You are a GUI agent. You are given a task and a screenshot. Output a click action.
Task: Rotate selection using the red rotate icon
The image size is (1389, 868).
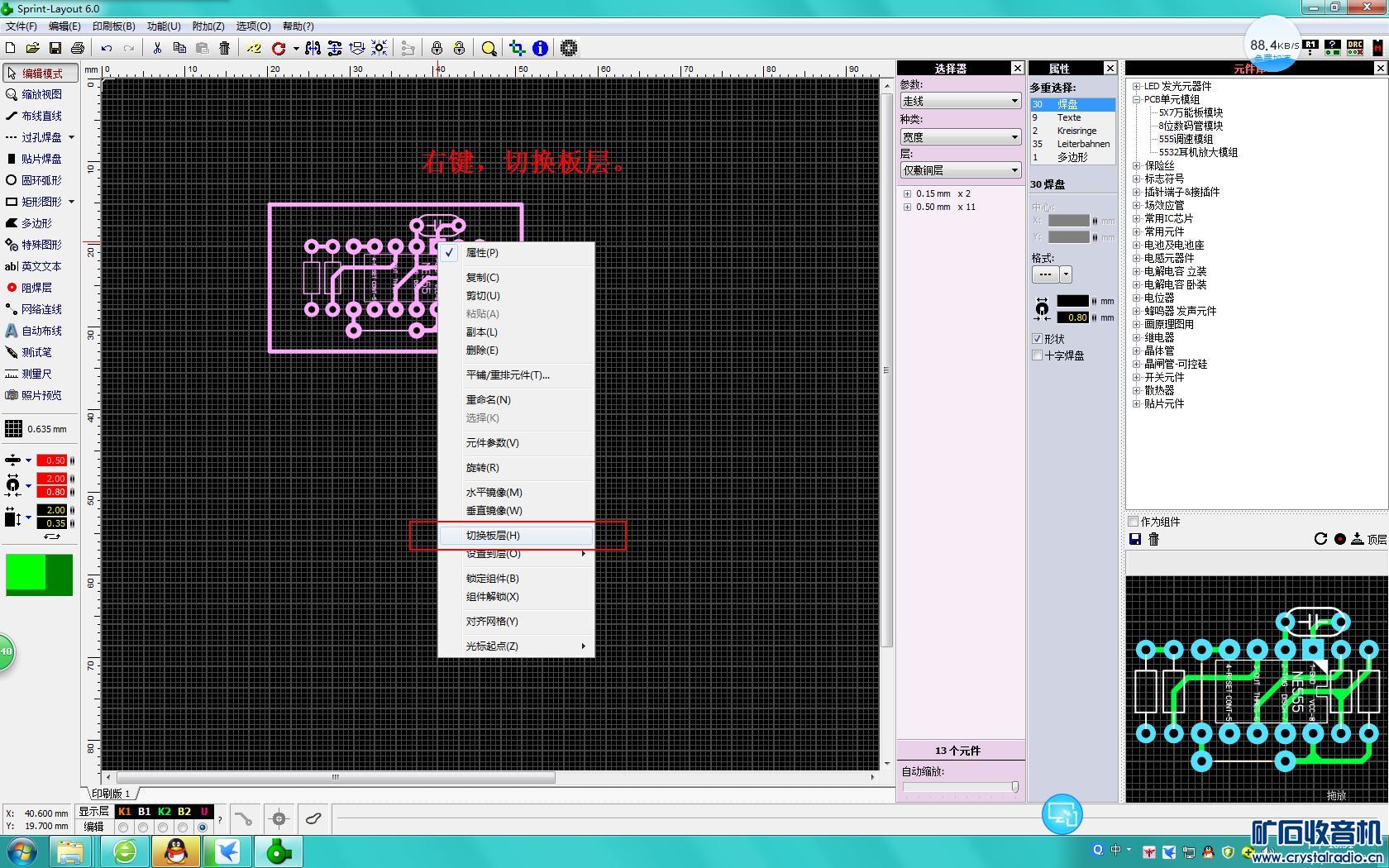pos(279,49)
